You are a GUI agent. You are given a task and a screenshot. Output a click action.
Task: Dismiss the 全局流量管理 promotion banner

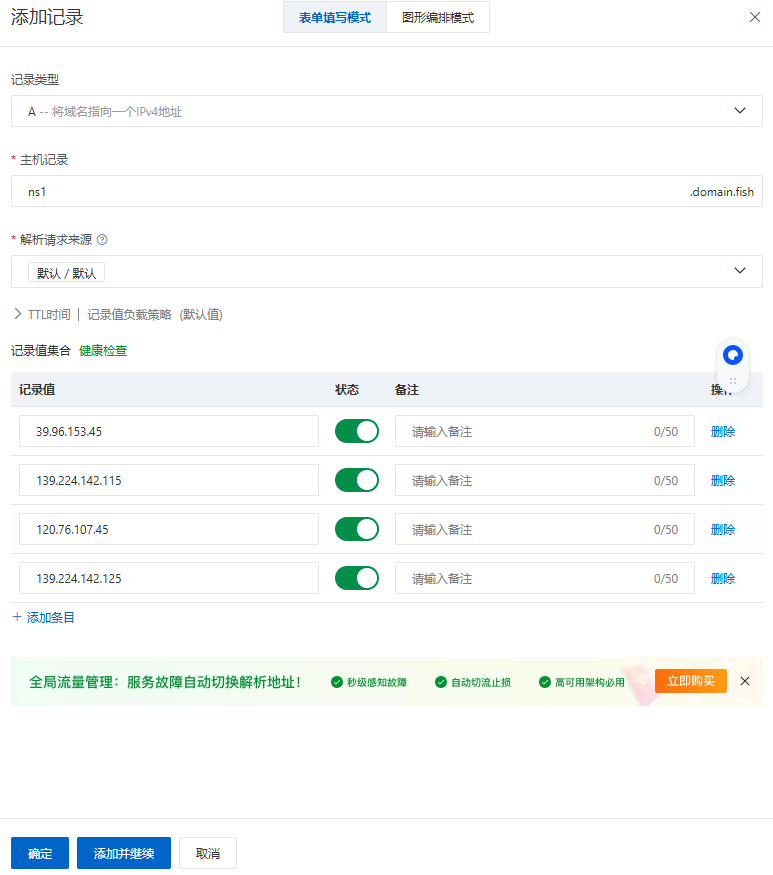(745, 681)
